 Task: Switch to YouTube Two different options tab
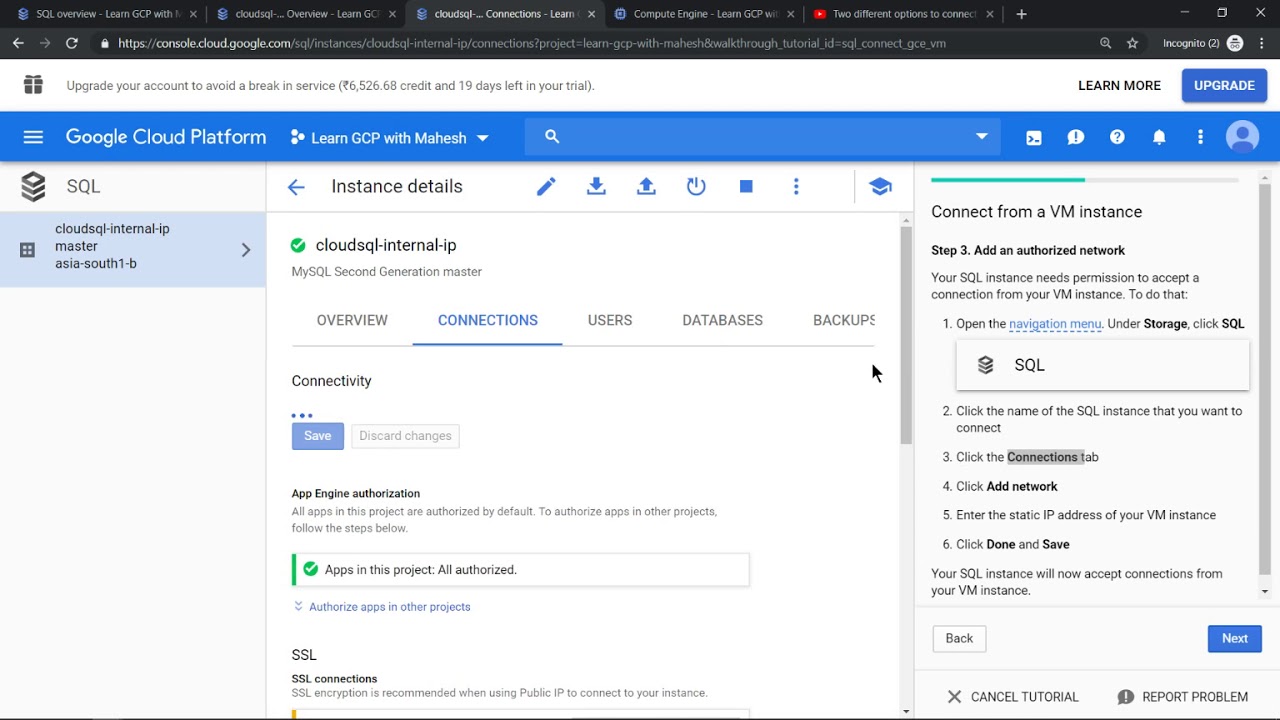click(904, 14)
